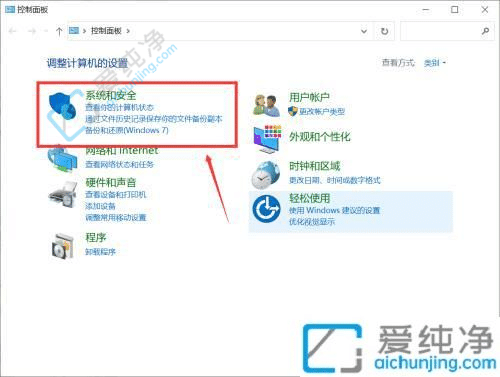Open 系统和安全 category heading
500x377 pixels.
point(111,95)
